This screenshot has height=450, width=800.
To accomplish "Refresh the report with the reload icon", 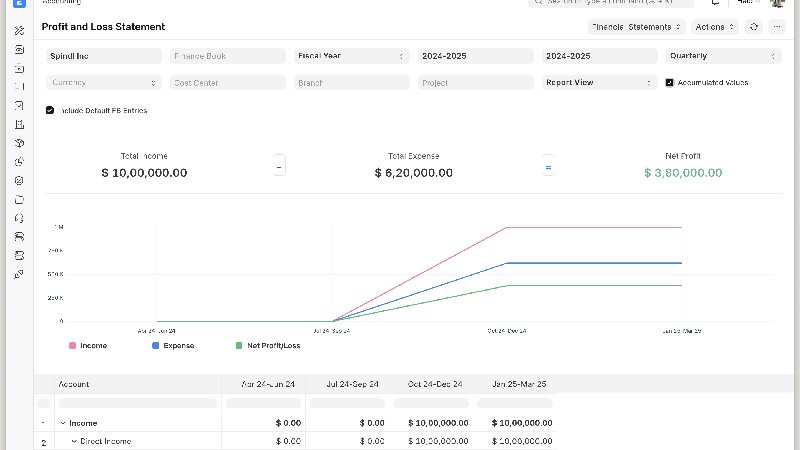I will click(x=754, y=27).
